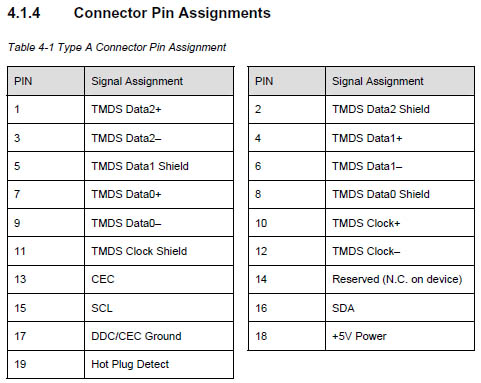
Task: Click the Reserved (N.C. on device) cell
Action: click(x=400, y=279)
